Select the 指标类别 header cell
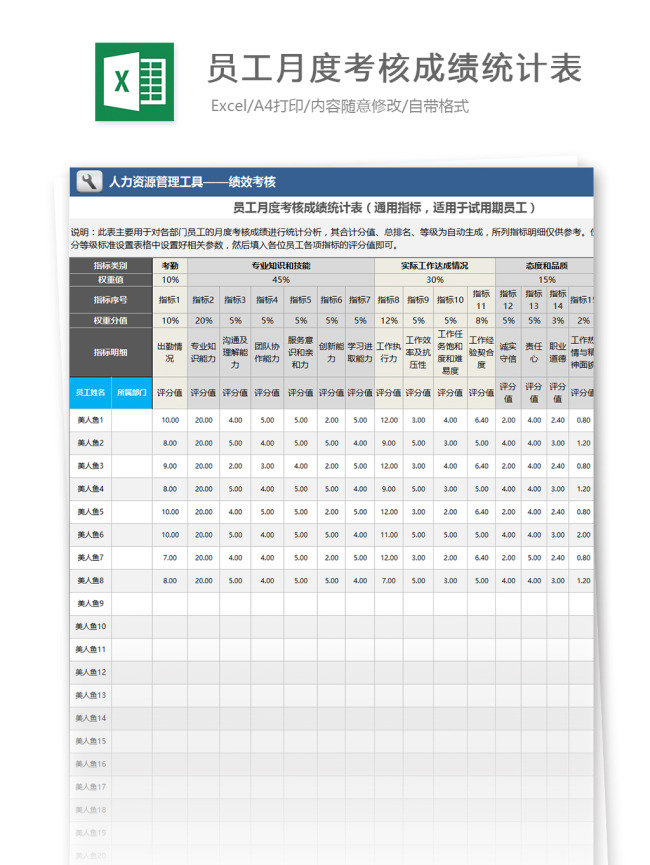Image resolution: width=650 pixels, height=865 pixels. point(111,265)
